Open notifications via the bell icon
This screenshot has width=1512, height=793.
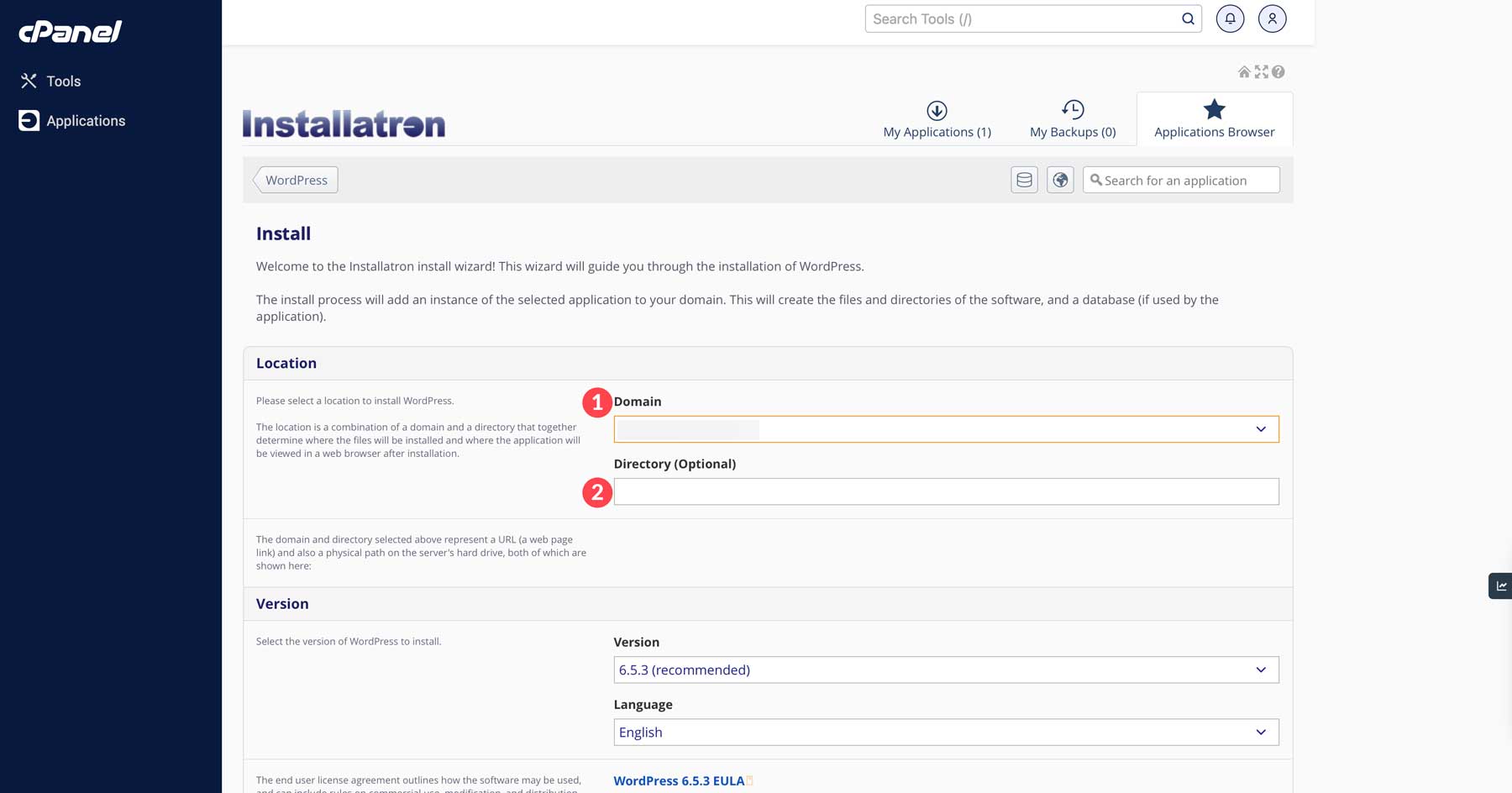[1230, 18]
